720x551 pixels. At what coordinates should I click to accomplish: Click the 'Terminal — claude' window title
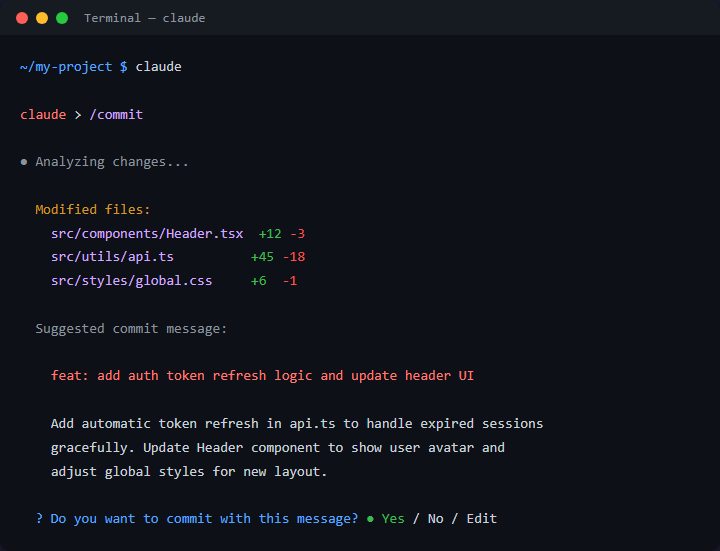coord(145,18)
